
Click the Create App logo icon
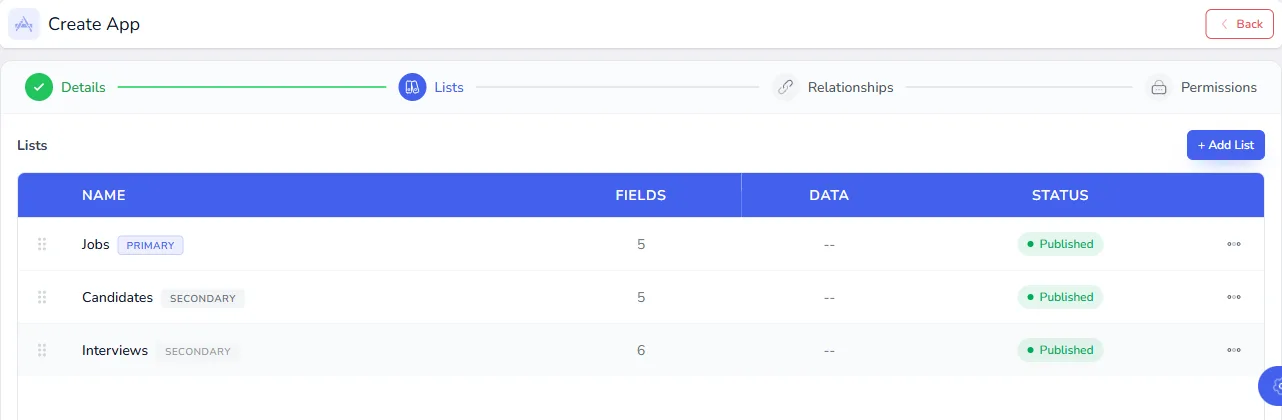(24, 24)
